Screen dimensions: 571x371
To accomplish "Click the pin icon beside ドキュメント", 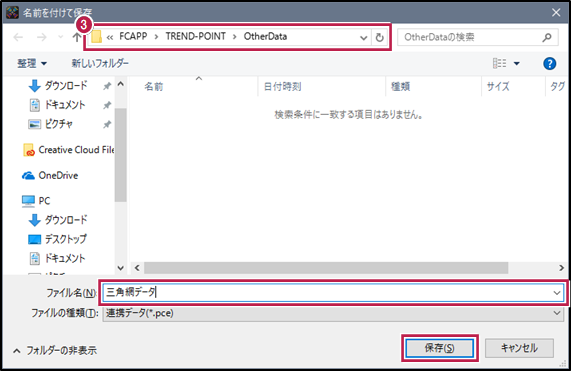I will pyautogui.click(x=107, y=105).
